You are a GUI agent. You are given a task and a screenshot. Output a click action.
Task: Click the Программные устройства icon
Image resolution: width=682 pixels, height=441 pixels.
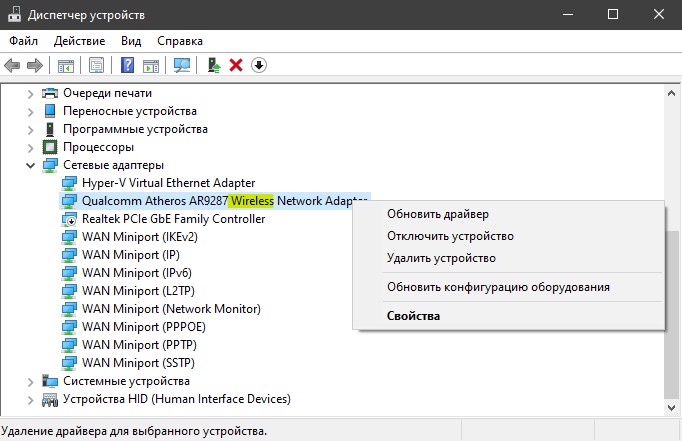point(50,129)
